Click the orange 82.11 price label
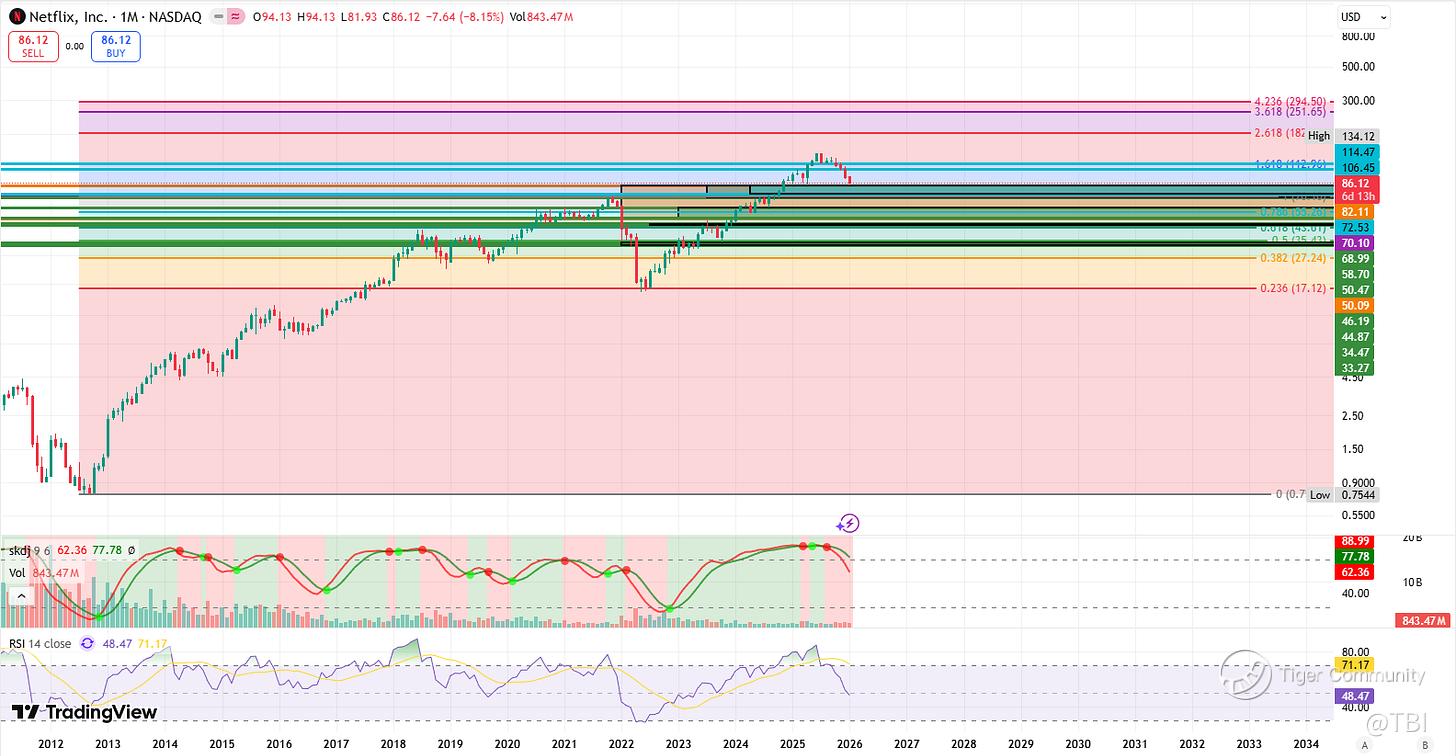 click(x=1355, y=212)
